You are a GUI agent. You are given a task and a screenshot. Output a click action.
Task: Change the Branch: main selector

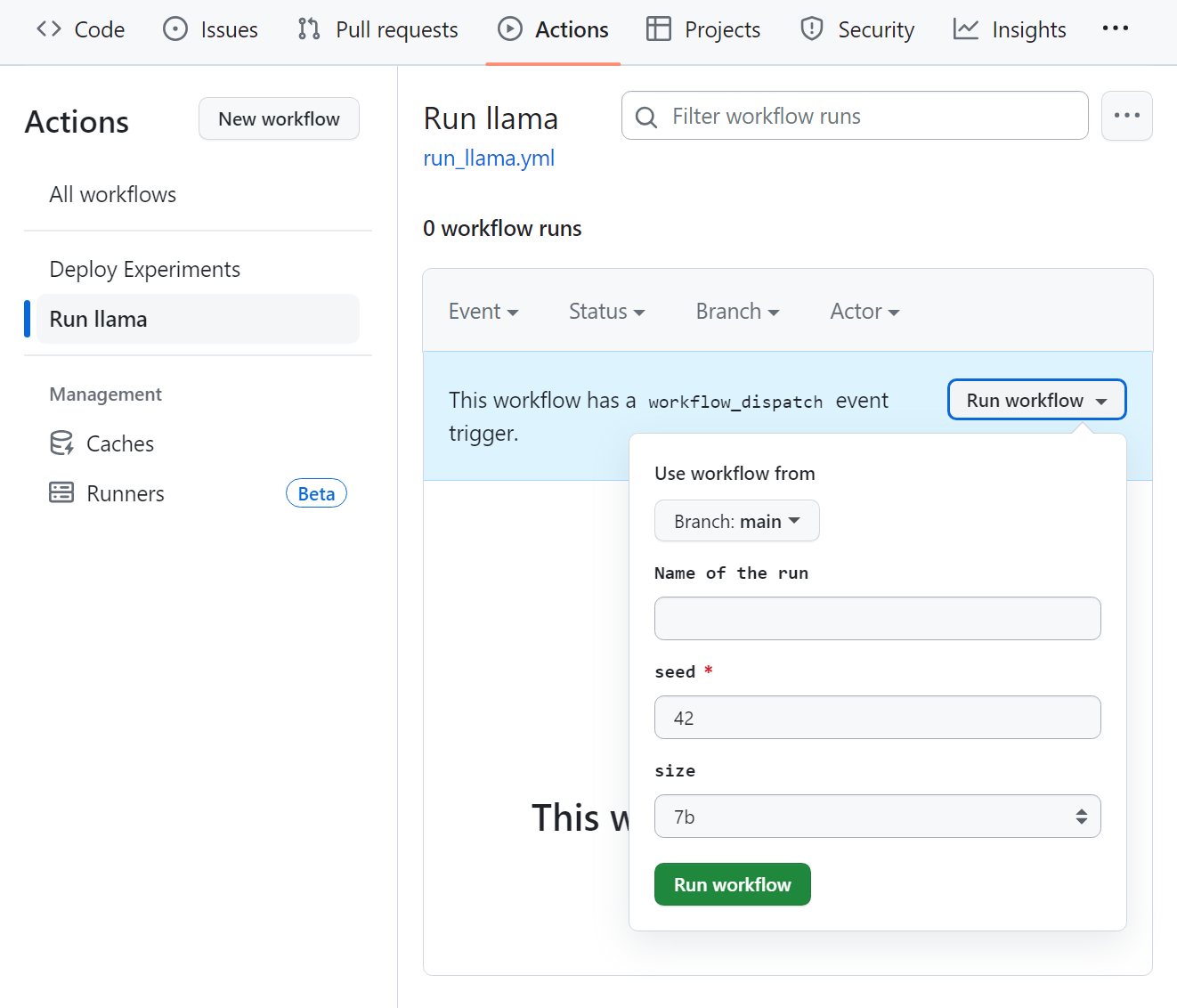(737, 521)
